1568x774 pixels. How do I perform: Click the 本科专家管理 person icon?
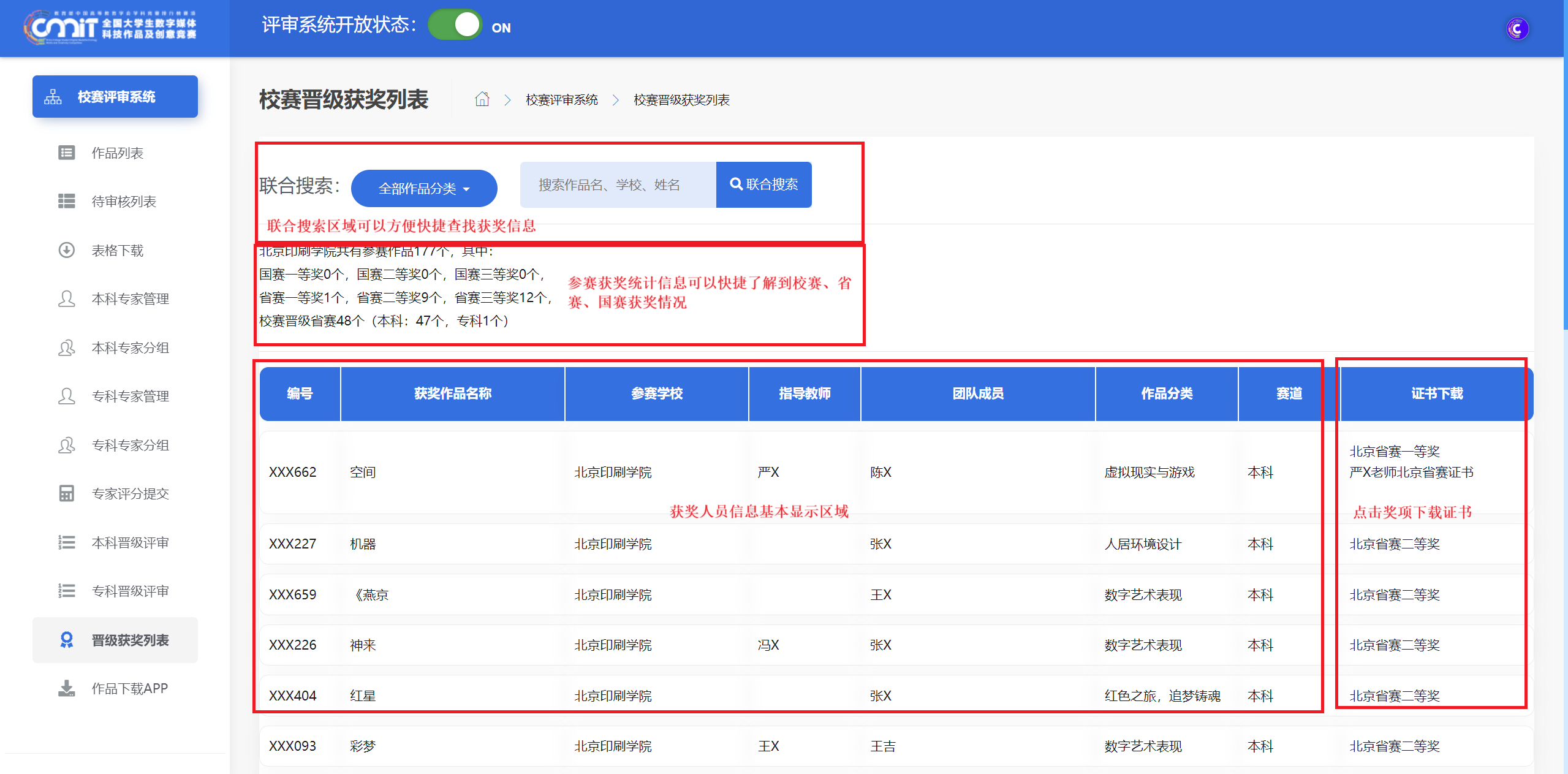66,298
